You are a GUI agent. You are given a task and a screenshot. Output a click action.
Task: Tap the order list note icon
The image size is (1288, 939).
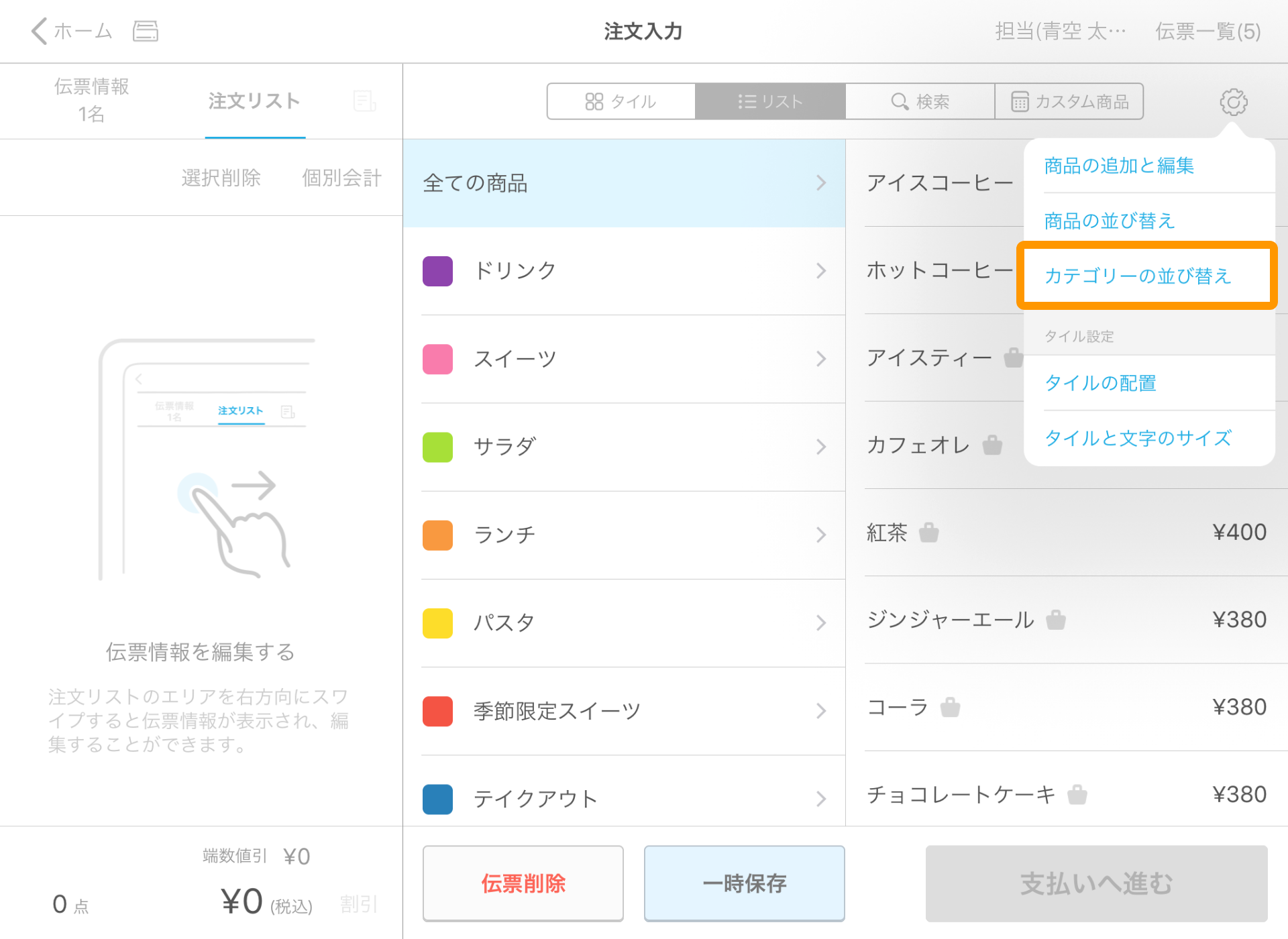(364, 101)
